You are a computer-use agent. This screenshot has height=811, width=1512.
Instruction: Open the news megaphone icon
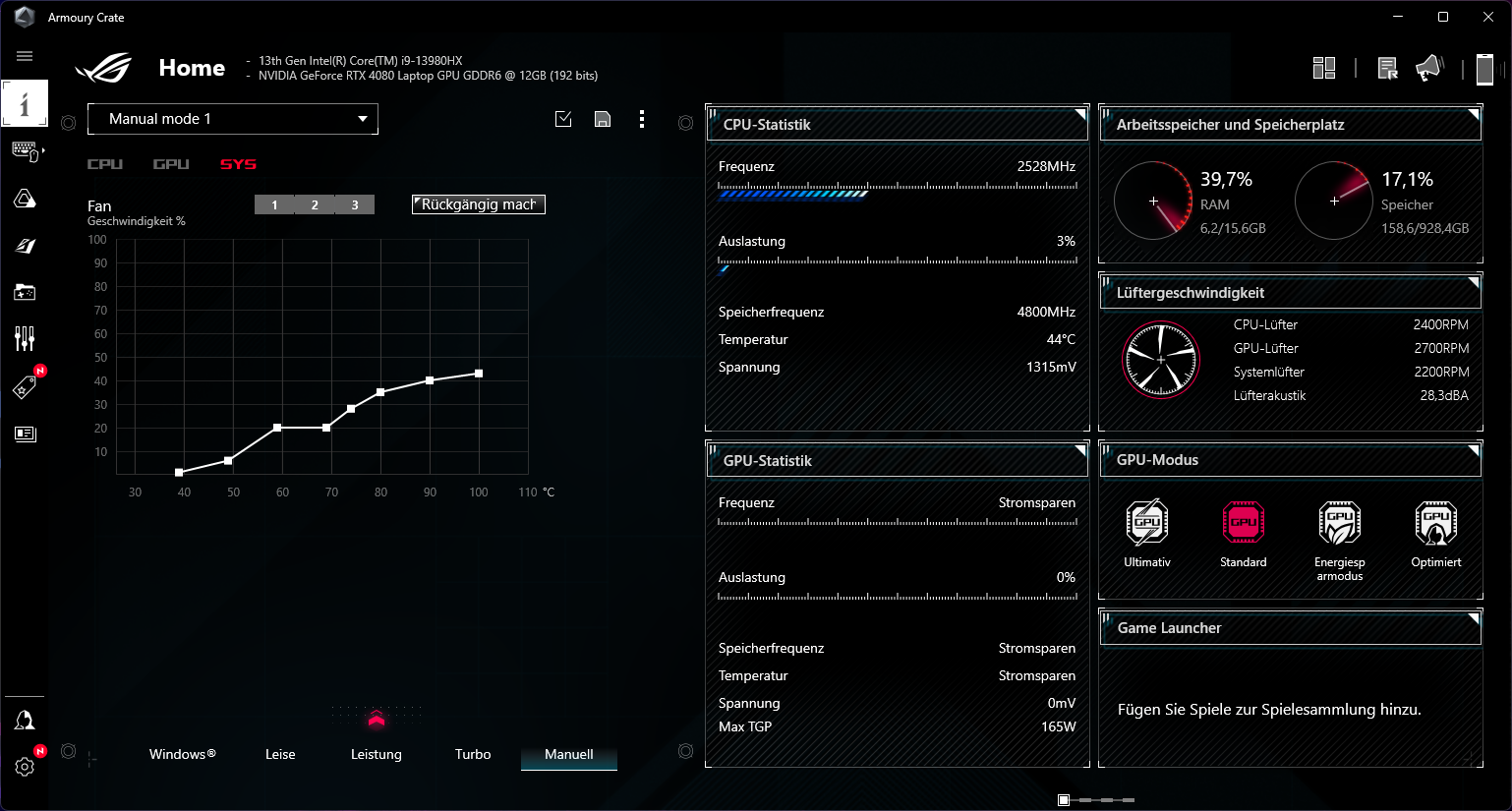(1428, 68)
